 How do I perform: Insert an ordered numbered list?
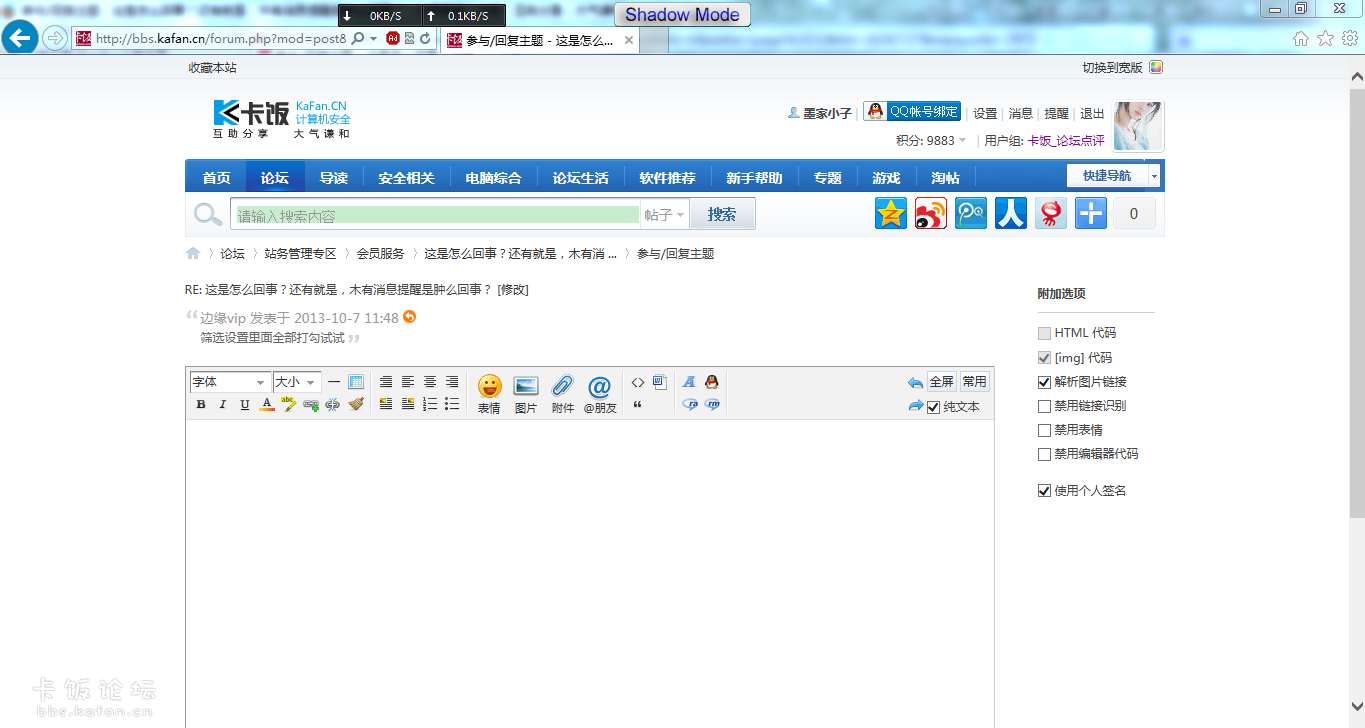(x=430, y=405)
